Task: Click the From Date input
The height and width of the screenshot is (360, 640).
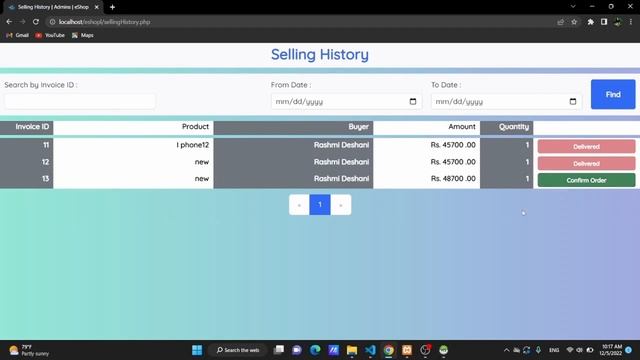Action: (346, 101)
